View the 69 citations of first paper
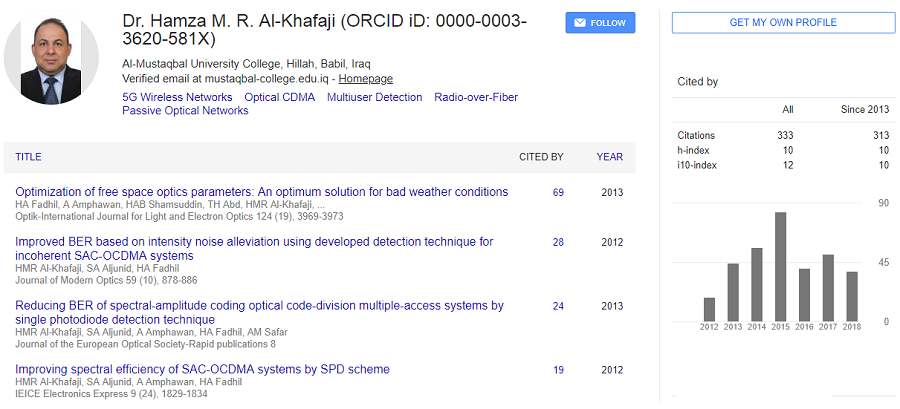 coord(558,193)
